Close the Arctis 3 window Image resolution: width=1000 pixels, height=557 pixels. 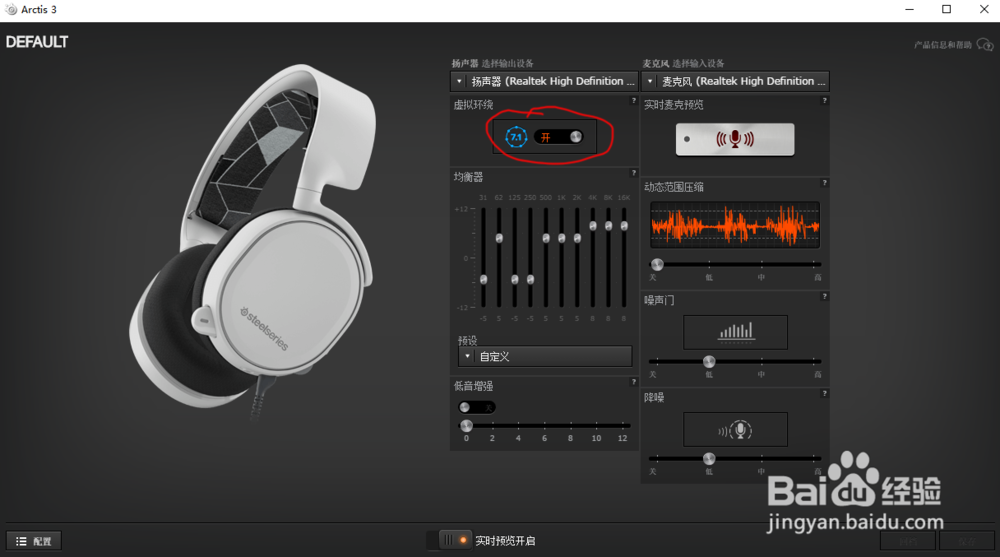click(983, 10)
